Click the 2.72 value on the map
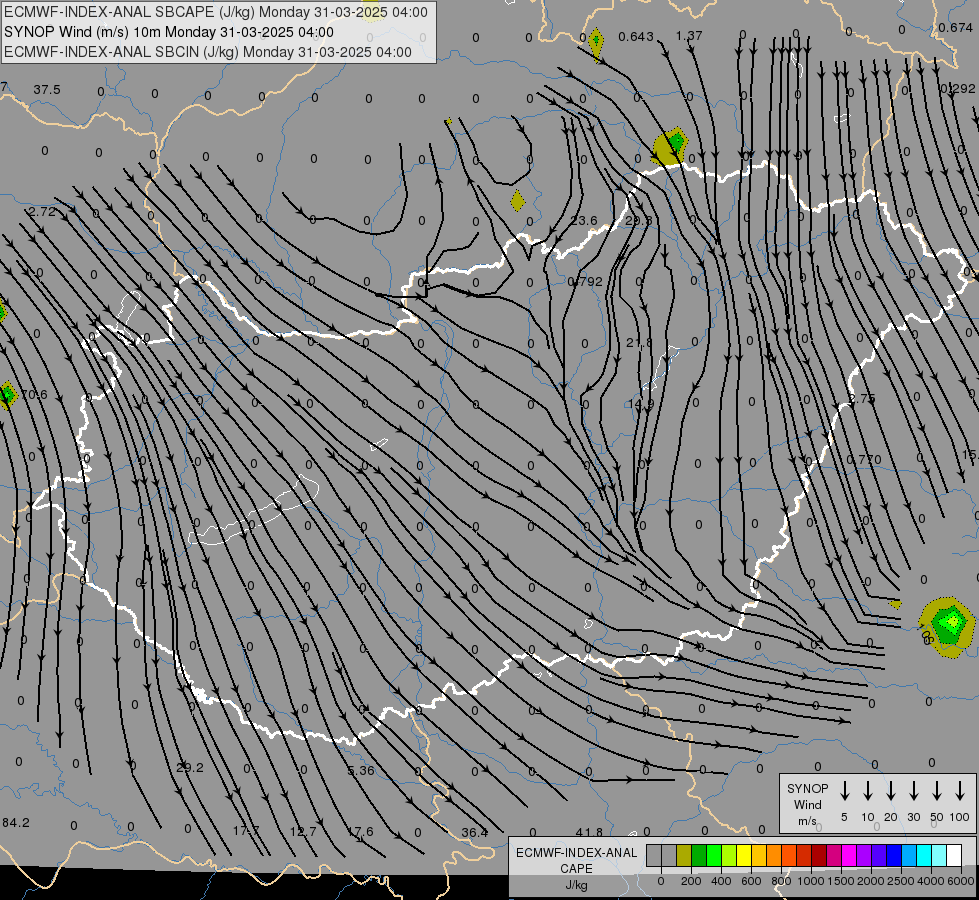The image size is (979, 900). [42, 212]
